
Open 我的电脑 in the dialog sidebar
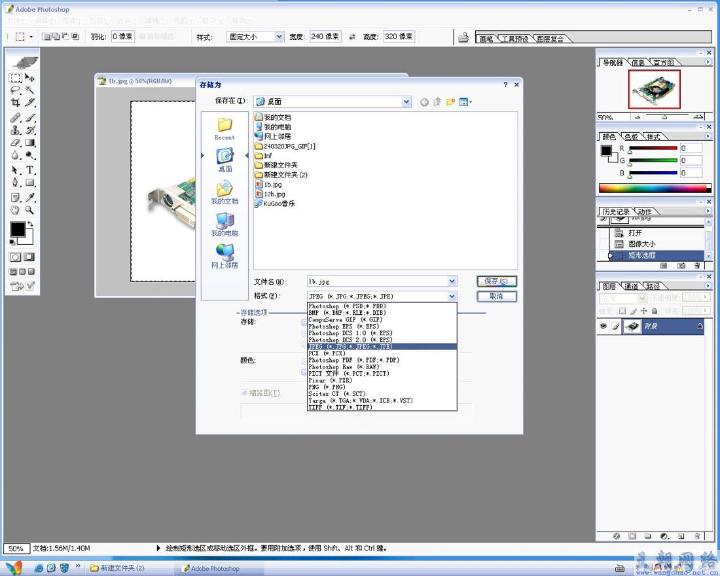click(225, 225)
